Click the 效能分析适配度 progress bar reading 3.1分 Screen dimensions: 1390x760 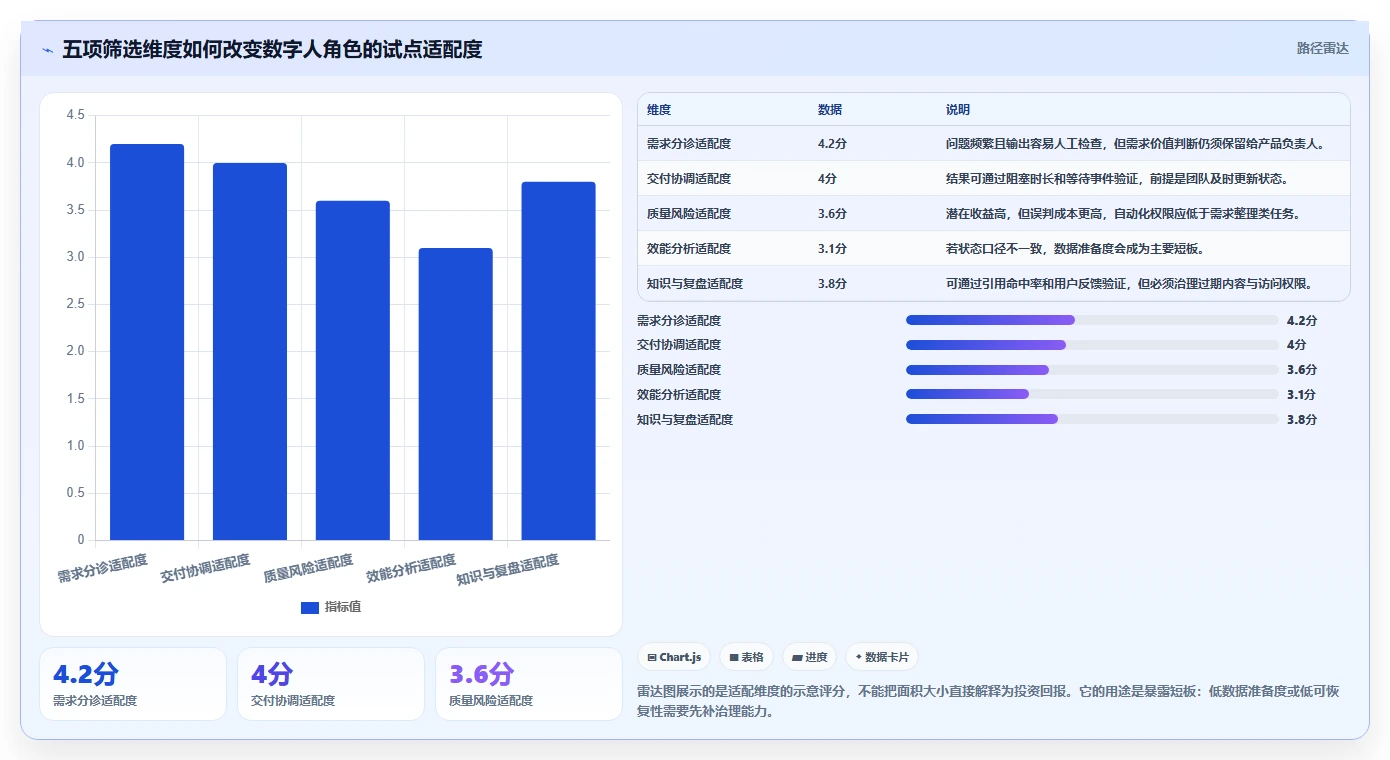tap(1092, 394)
